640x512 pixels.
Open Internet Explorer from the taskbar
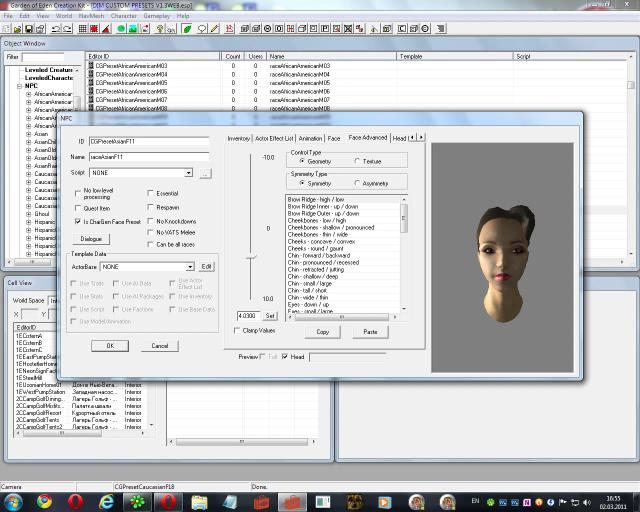107,501
